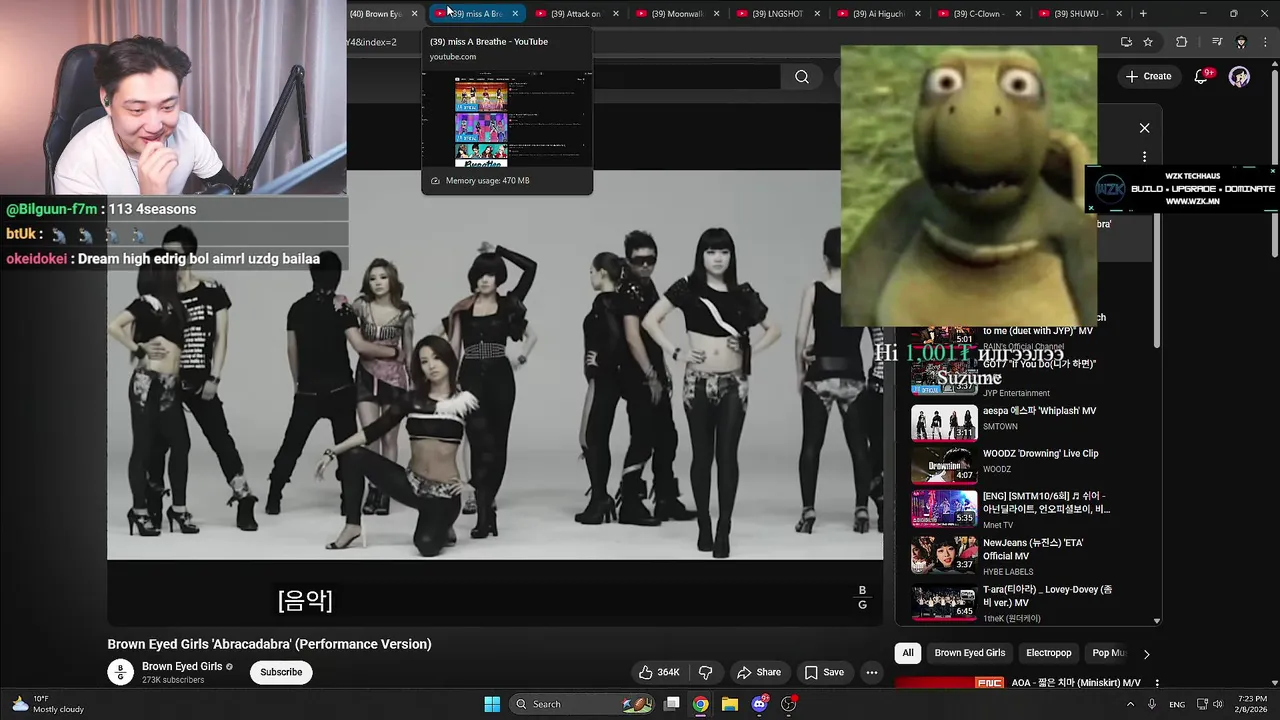
Task: Open Chrome from the taskbar
Action: click(701, 704)
